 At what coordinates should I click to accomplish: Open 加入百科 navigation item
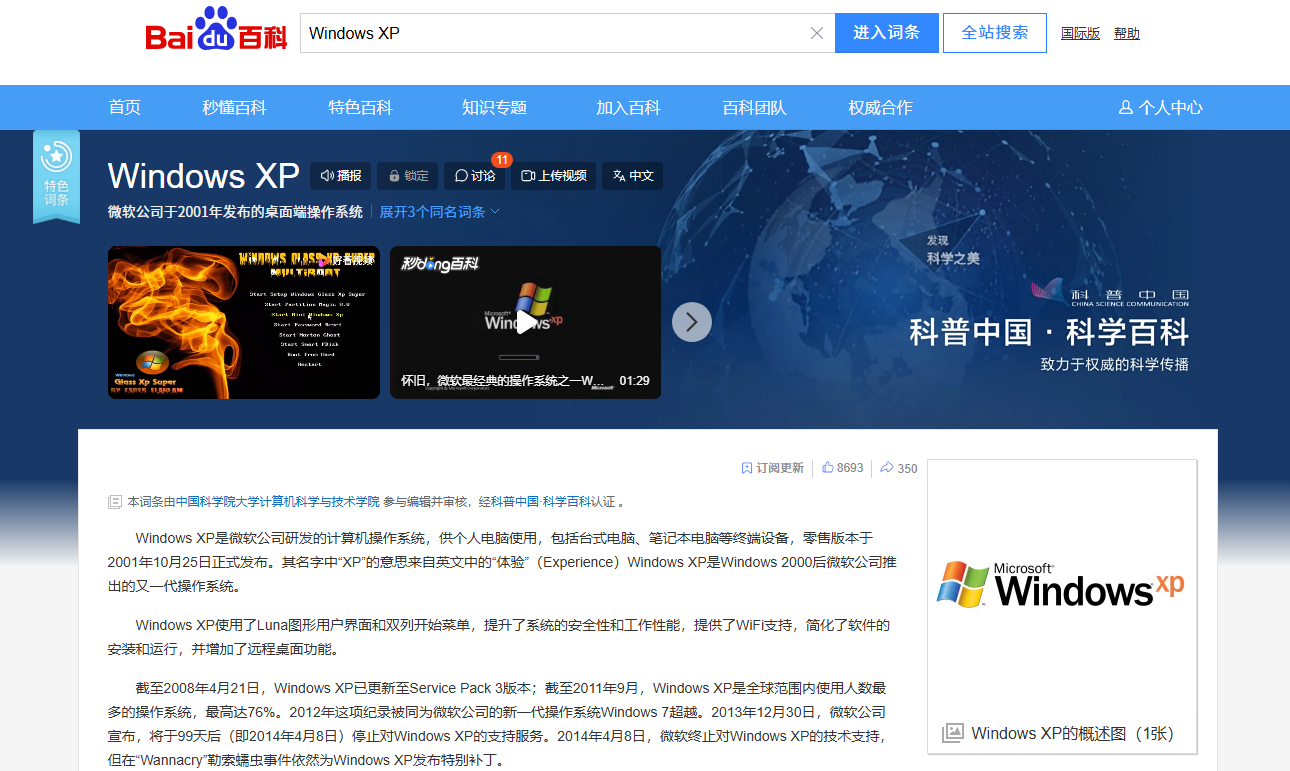[628, 107]
